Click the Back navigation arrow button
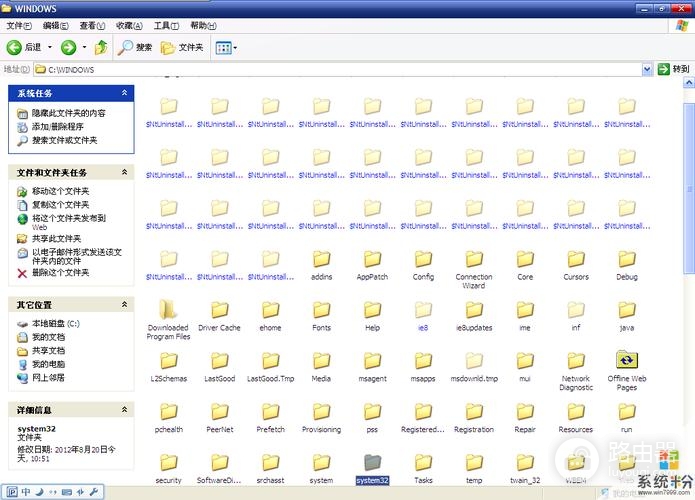Image resolution: width=695 pixels, height=500 pixels. 14,47
